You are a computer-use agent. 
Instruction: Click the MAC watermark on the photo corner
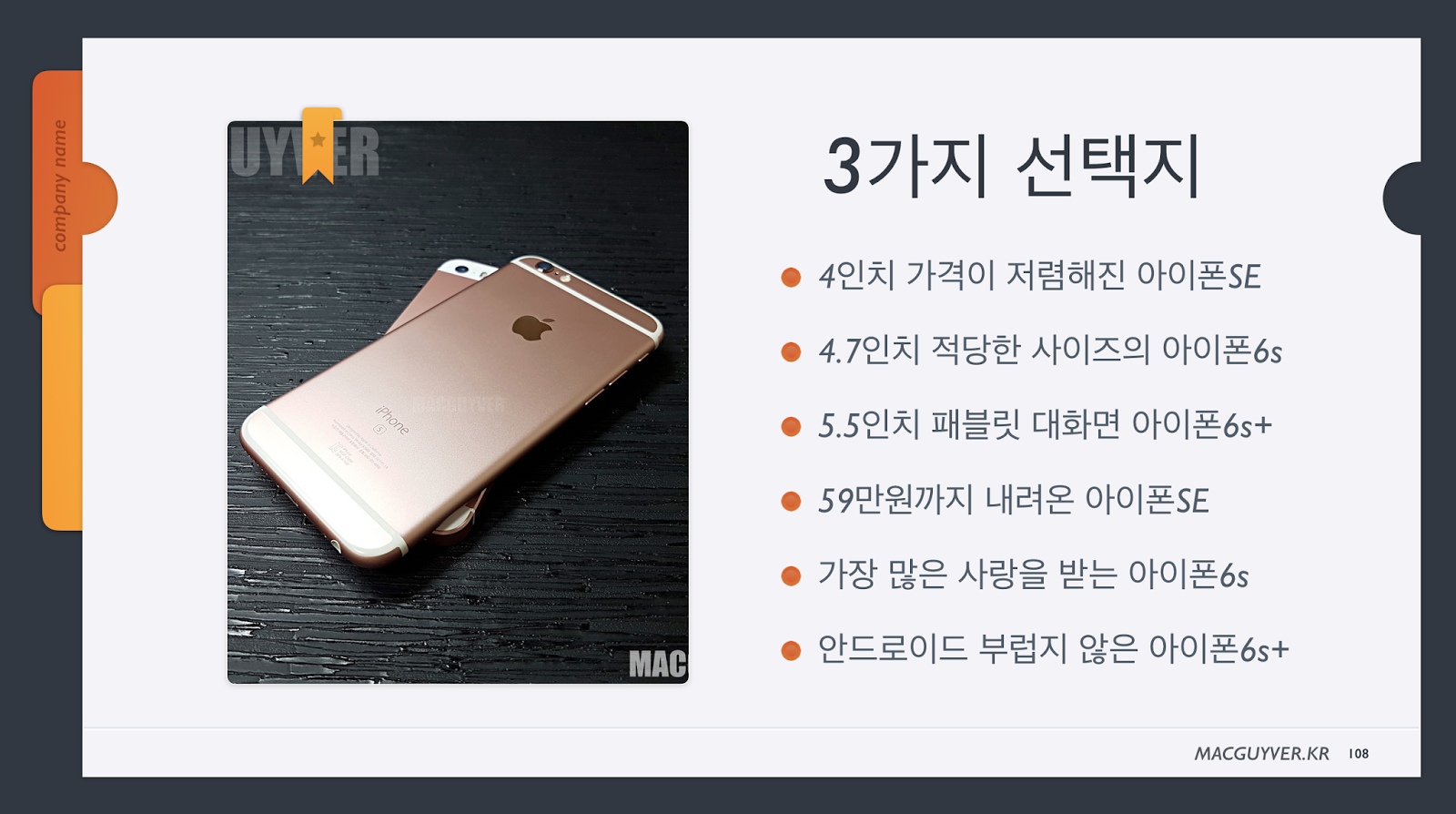tap(658, 665)
